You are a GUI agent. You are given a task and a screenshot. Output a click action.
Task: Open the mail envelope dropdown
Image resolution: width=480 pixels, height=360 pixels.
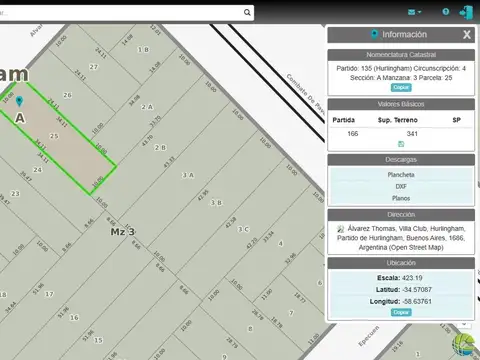(414, 12)
